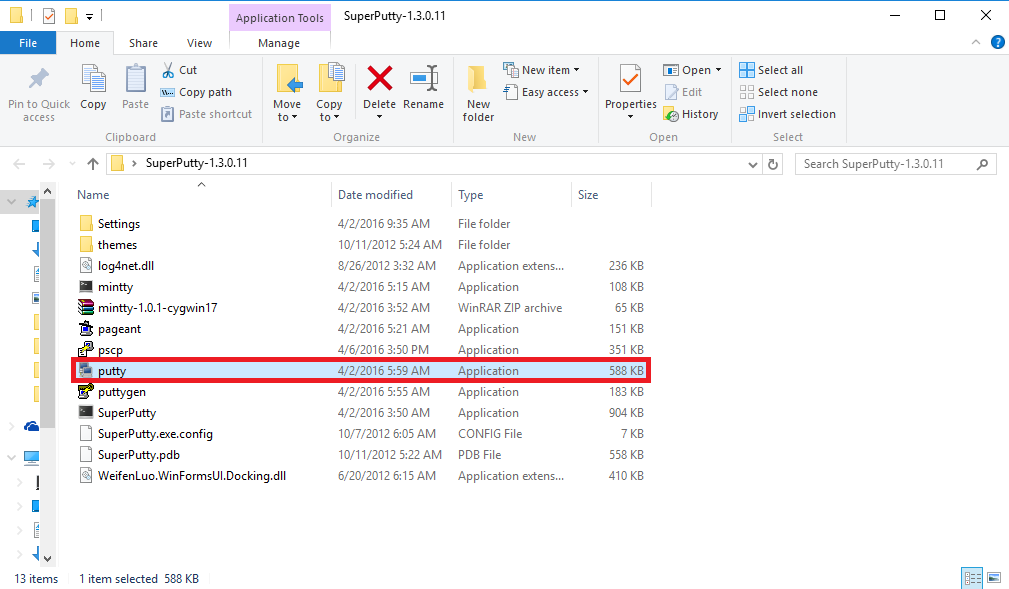Expand the Move to dropdown
Screen dimensions: 1009x589
click(287, 117)
